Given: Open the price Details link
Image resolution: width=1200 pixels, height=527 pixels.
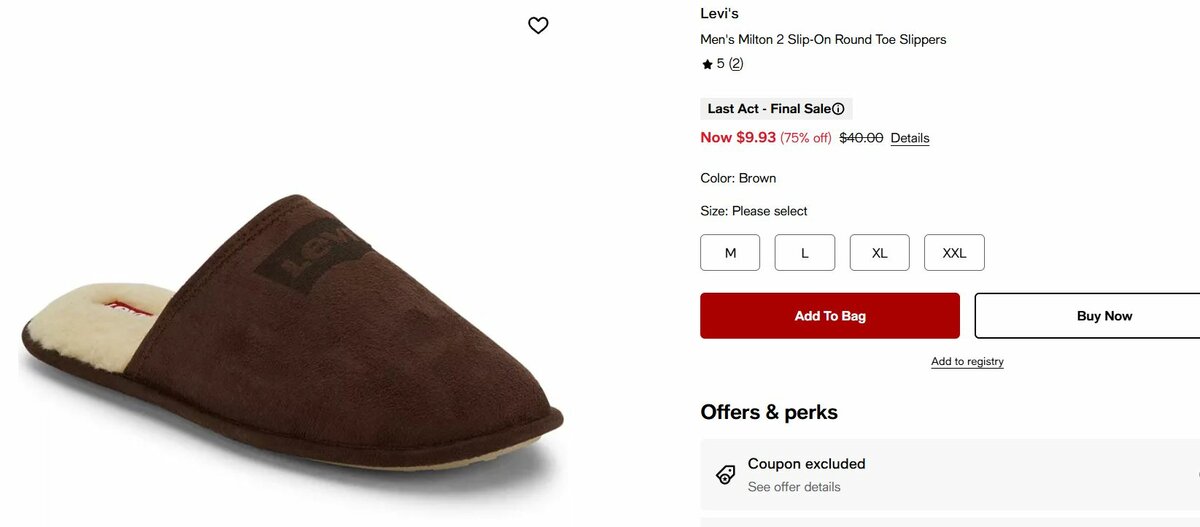Looking at the screenshot, I should [x=910, y=138].
